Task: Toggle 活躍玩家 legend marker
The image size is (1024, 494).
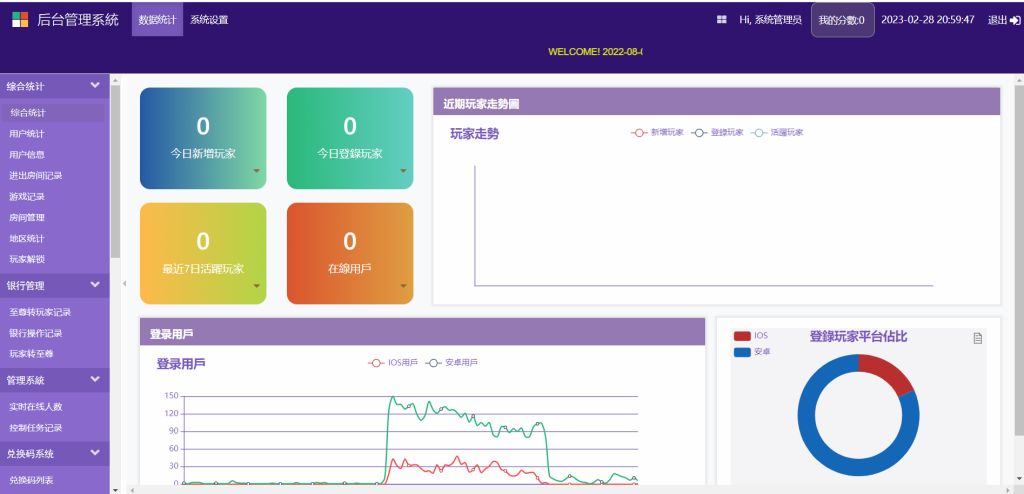Action: [x=758, y=133]
